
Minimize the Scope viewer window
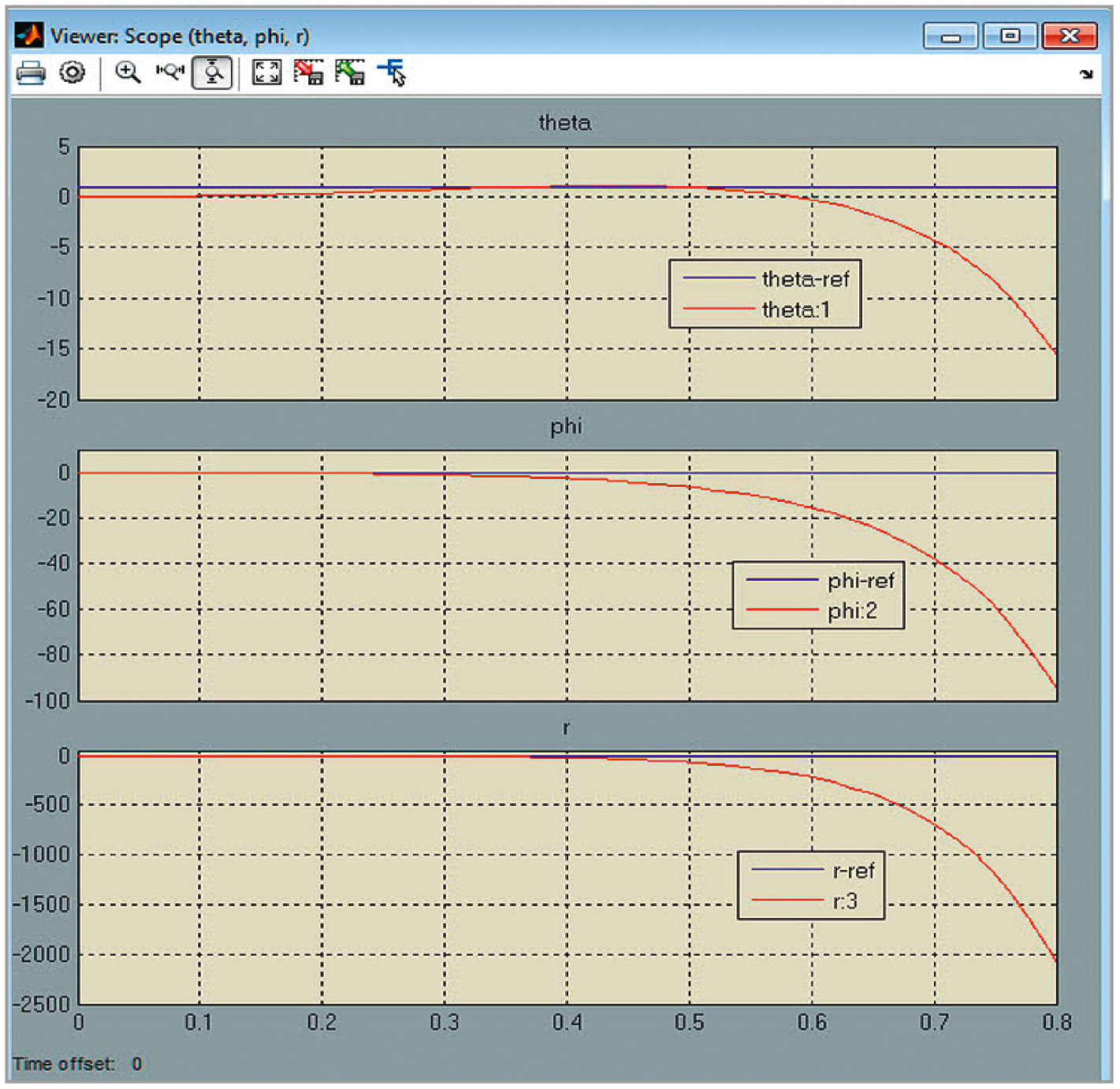coord(951,36)
